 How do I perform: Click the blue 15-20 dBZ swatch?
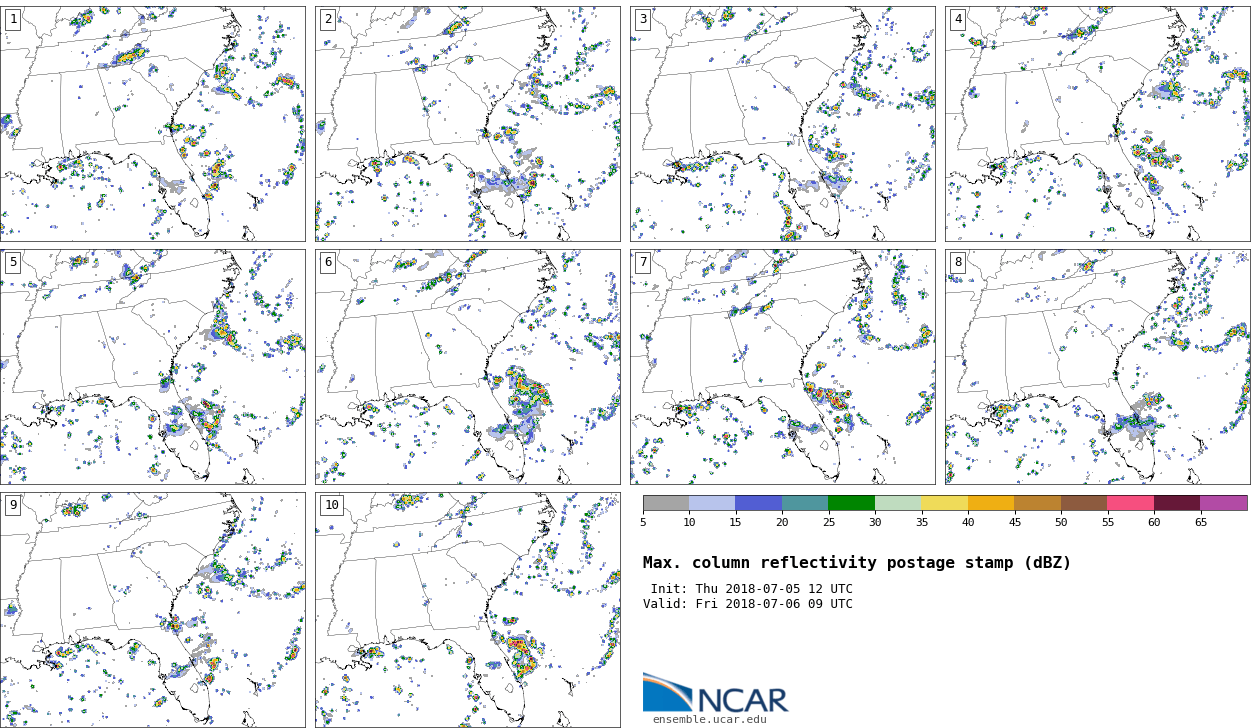point(758,503)
